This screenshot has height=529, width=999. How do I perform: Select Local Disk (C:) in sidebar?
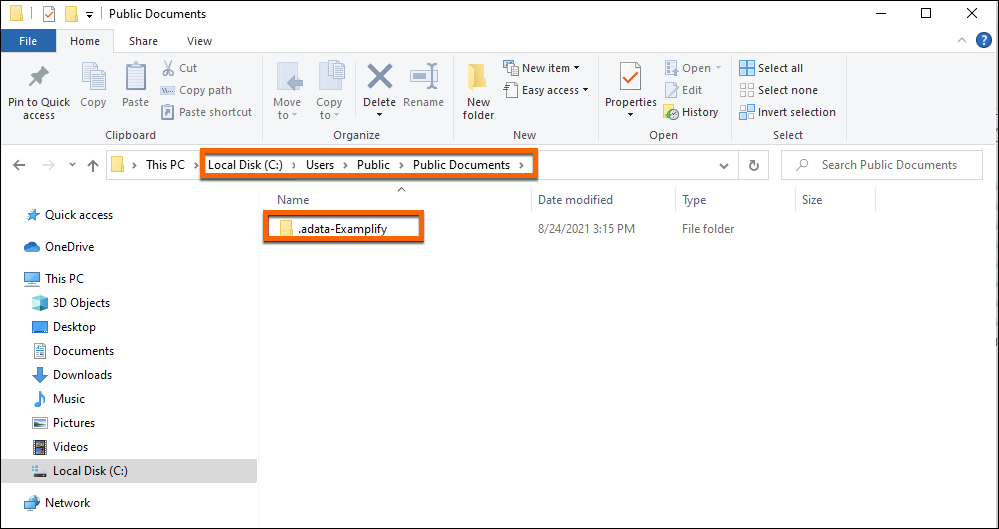point(128,471)
